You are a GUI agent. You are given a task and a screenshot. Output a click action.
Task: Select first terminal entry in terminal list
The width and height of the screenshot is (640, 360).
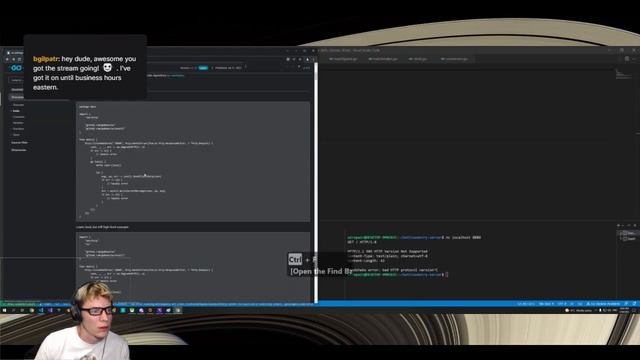628,233
